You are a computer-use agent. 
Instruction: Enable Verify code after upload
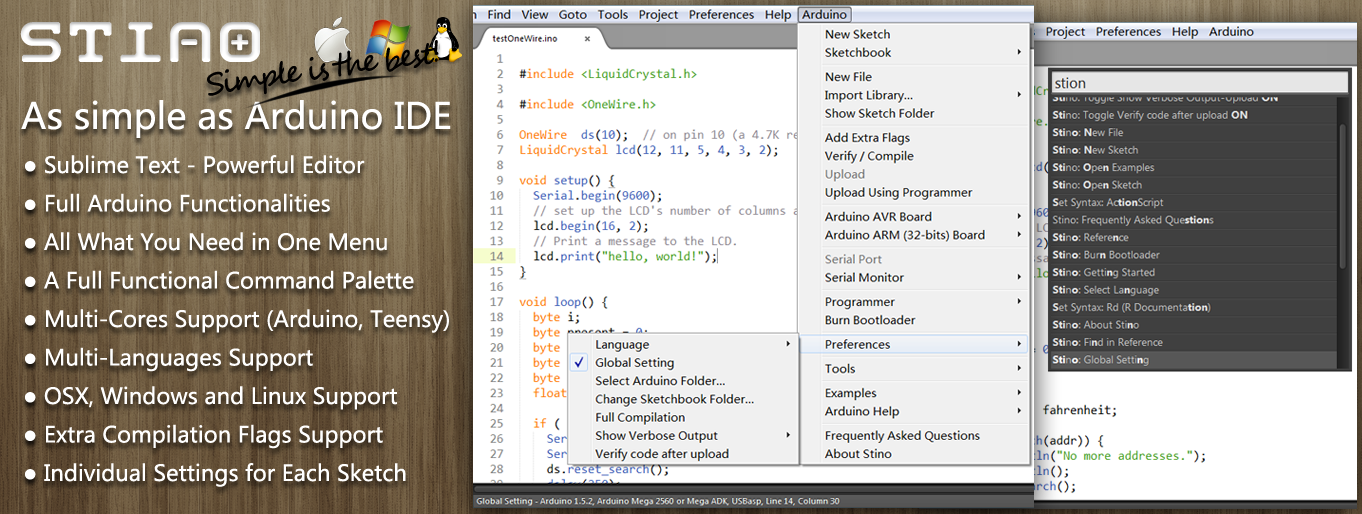tap(662, 454)
